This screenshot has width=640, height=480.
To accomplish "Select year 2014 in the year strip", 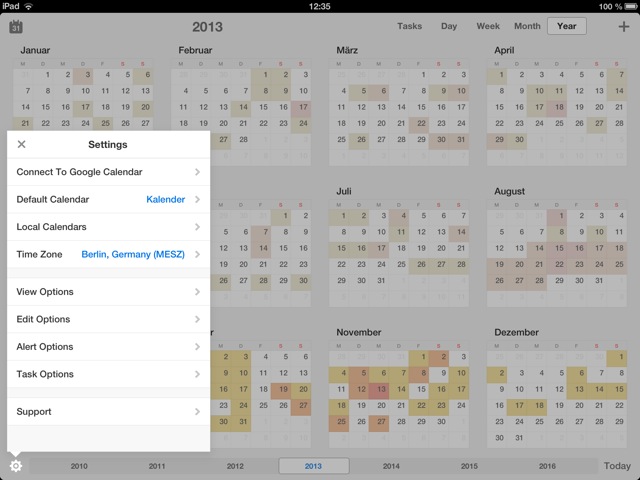I will pos(391,466).
